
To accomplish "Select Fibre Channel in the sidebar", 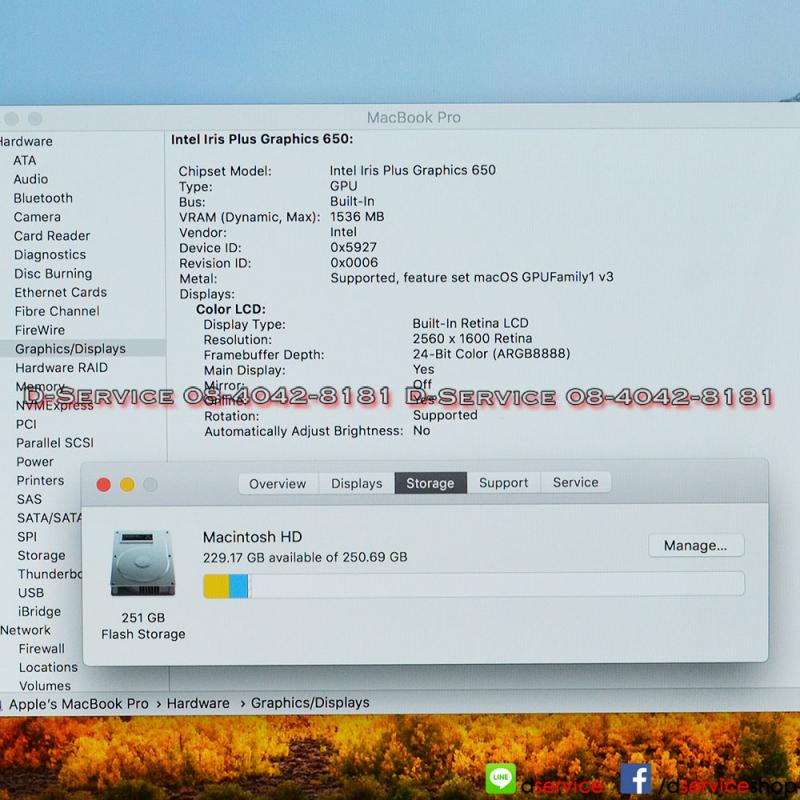I will [57, 311].
